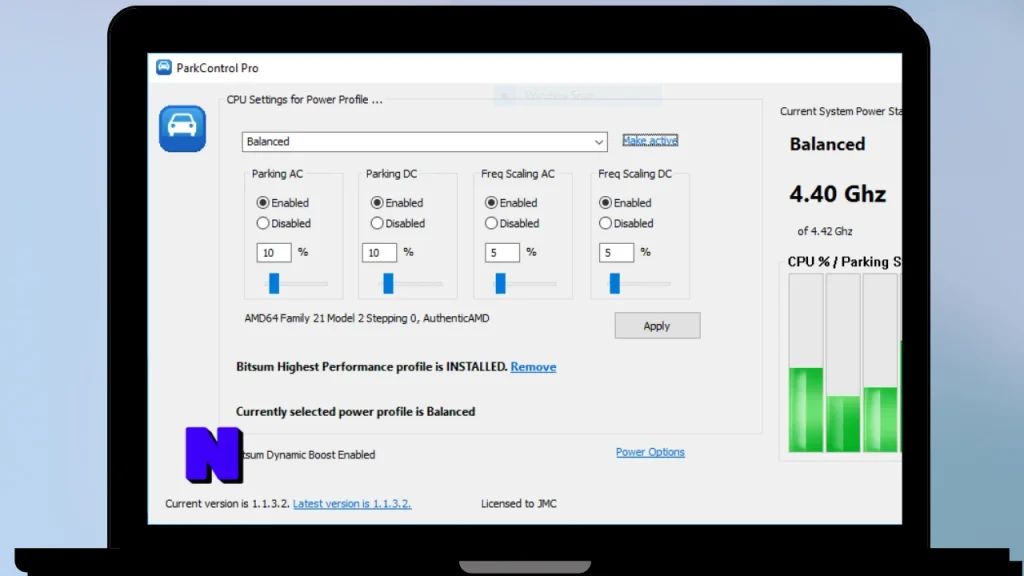The width and height of the screenshot is (1024, 576).
Task: Click the Apply button
Action: (657, 326)
